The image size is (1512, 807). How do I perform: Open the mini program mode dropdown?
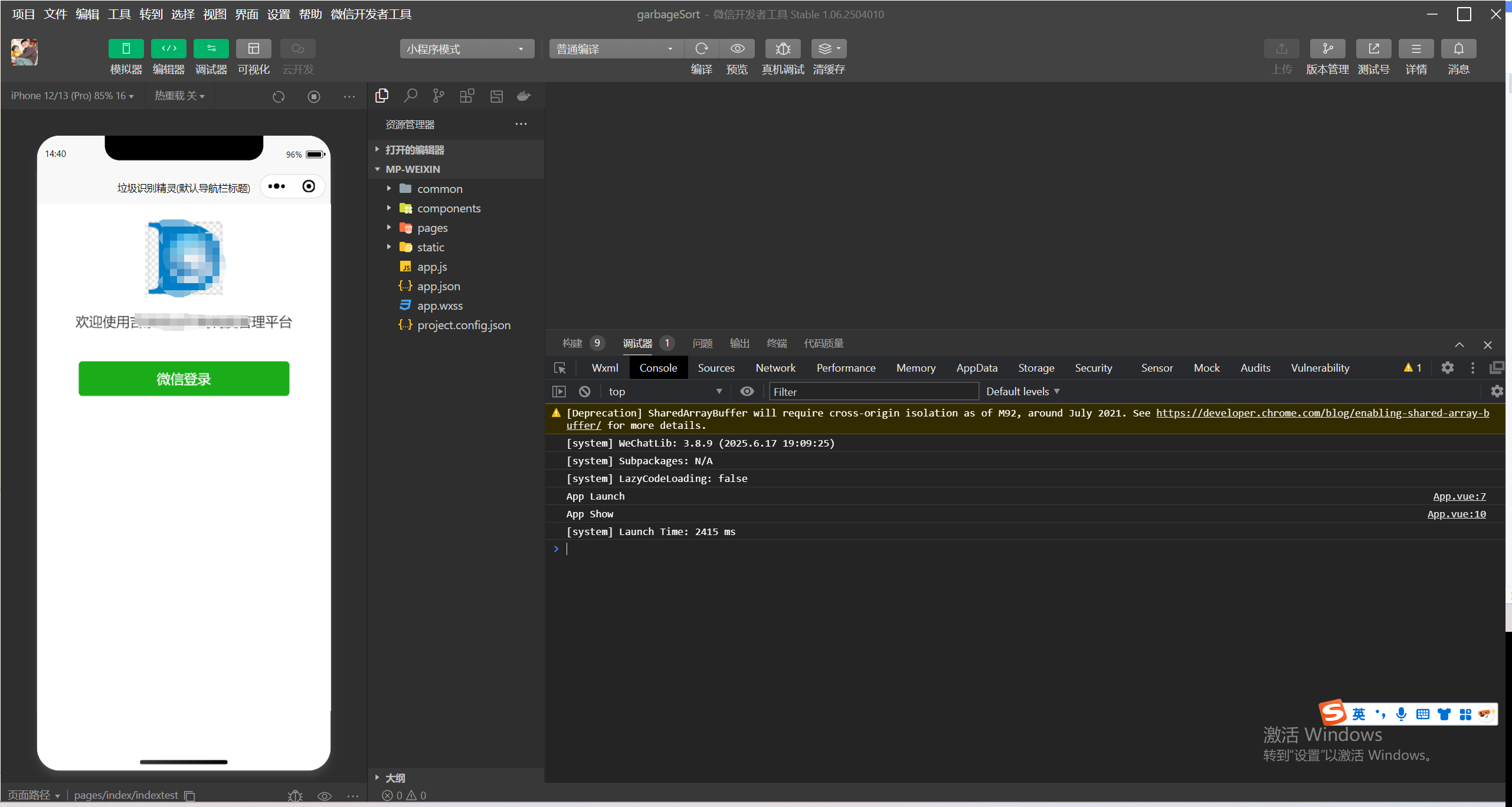click(x=466, y=49)
